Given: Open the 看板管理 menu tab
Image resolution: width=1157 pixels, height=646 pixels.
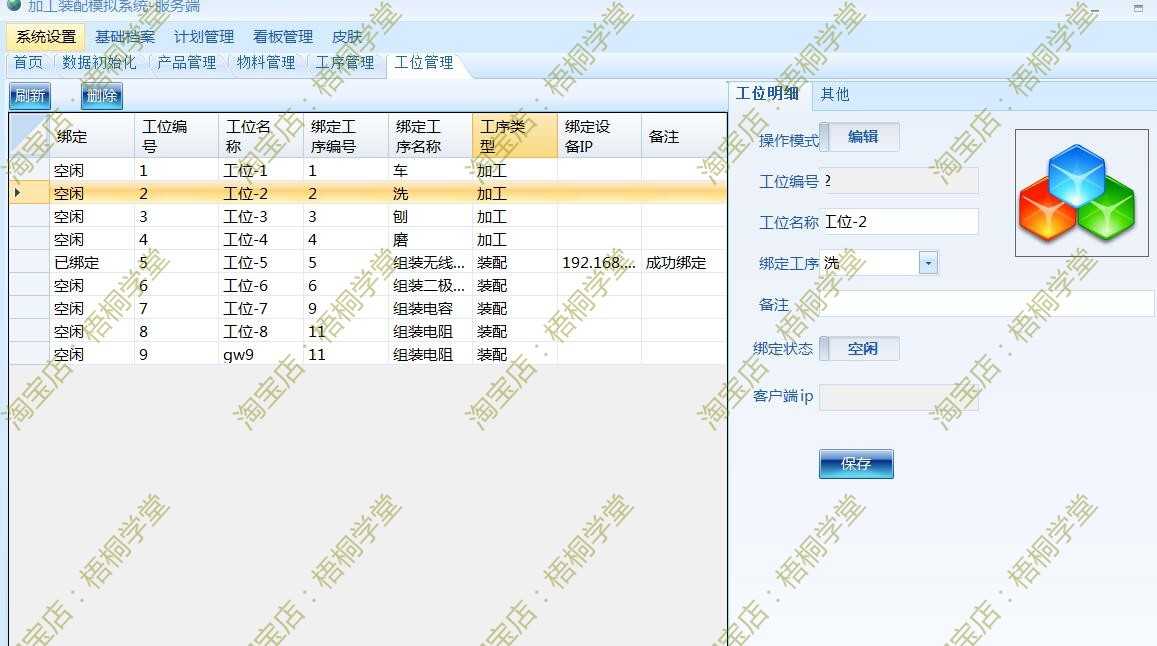Looking at the screenshot, I should [283, 37].
